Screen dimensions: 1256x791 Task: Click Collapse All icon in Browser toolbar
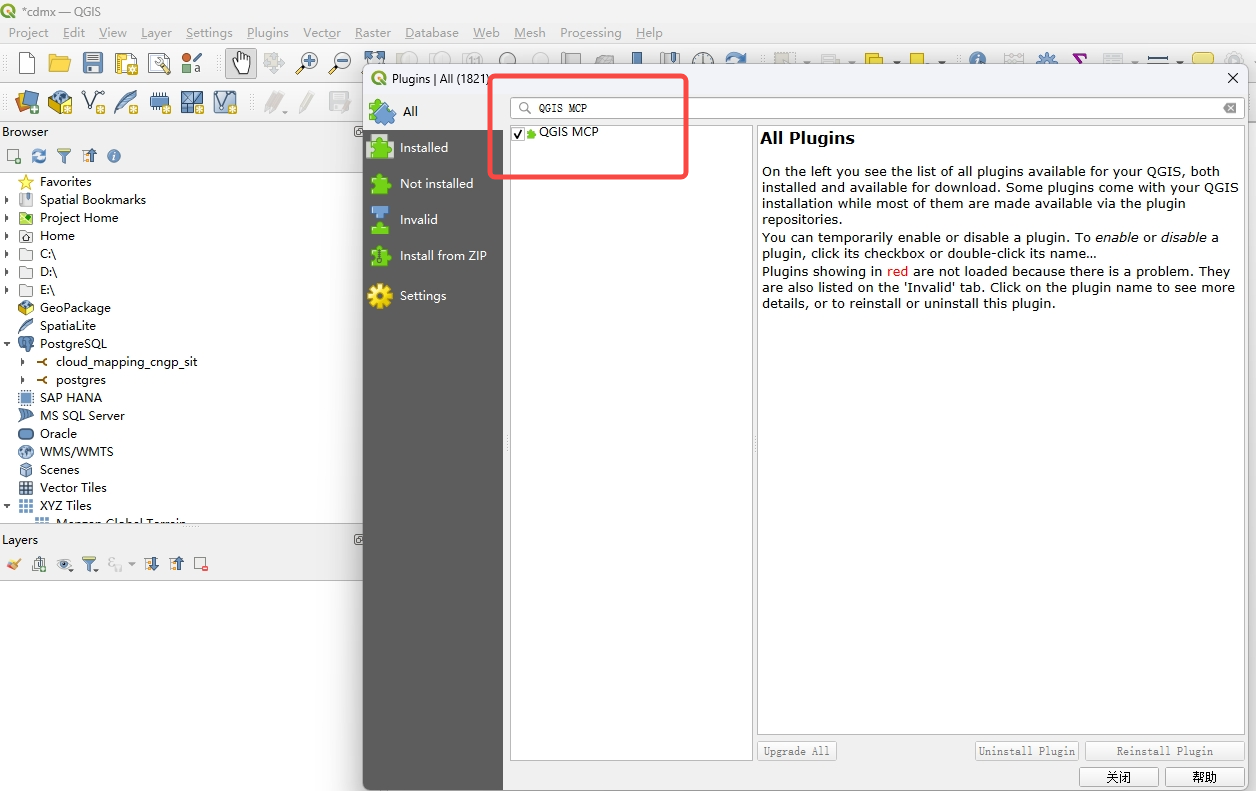point(89,156)
